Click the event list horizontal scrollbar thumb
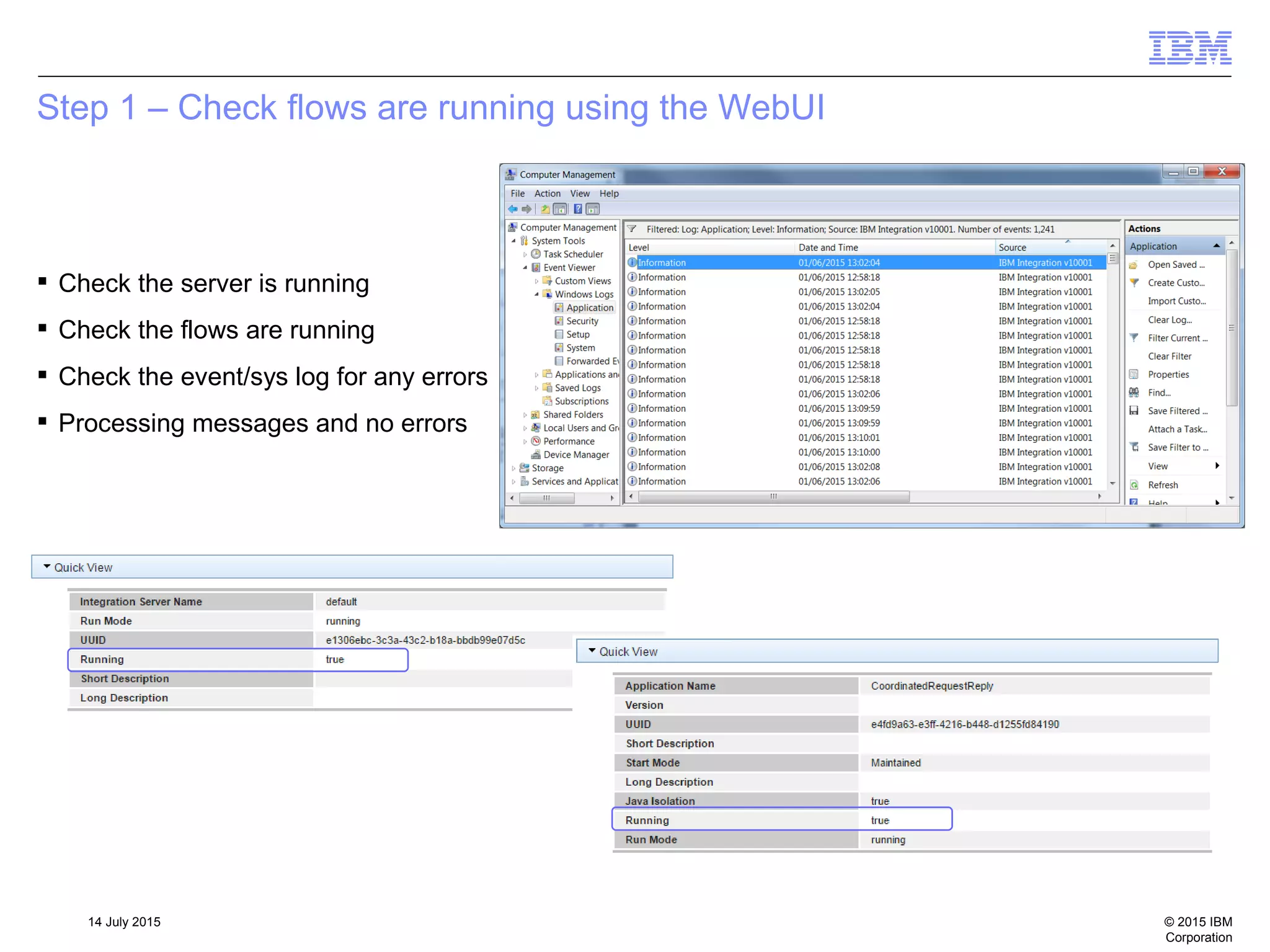Image resolution: width=1270 pixels, height=952 pixels. [x=773, y=496]
